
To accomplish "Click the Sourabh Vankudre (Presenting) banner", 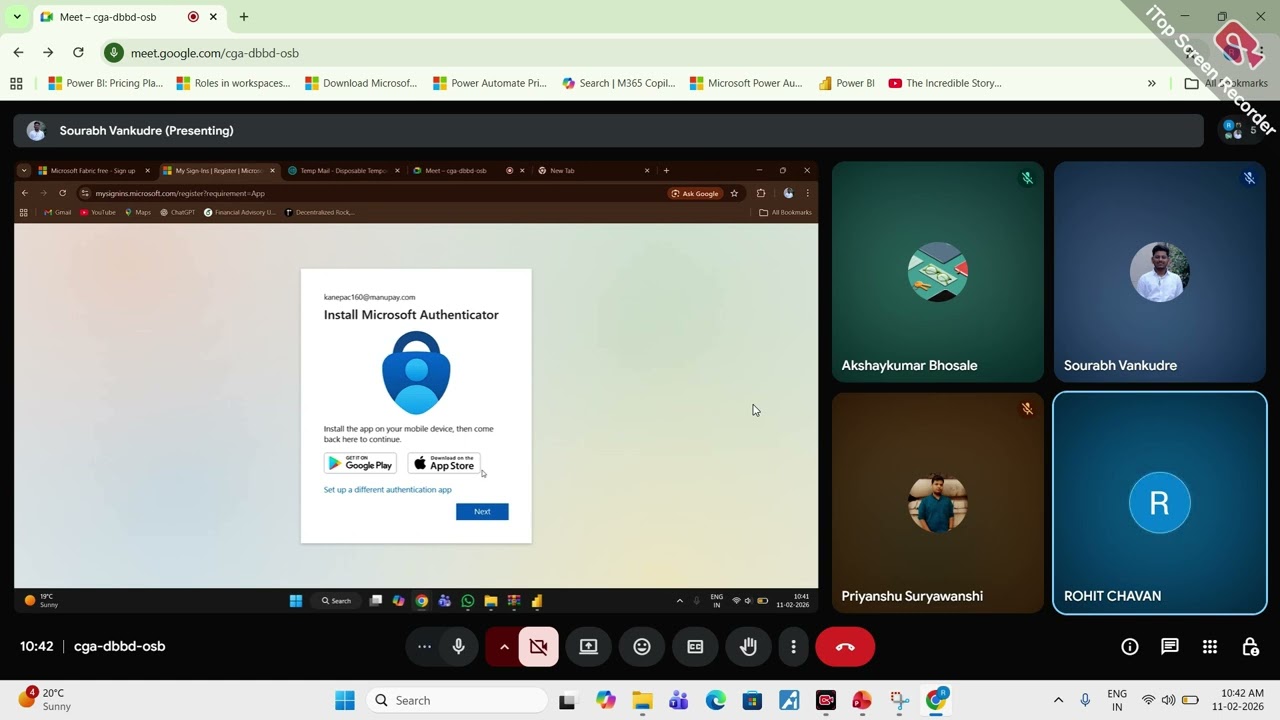I will pos(608,131).
